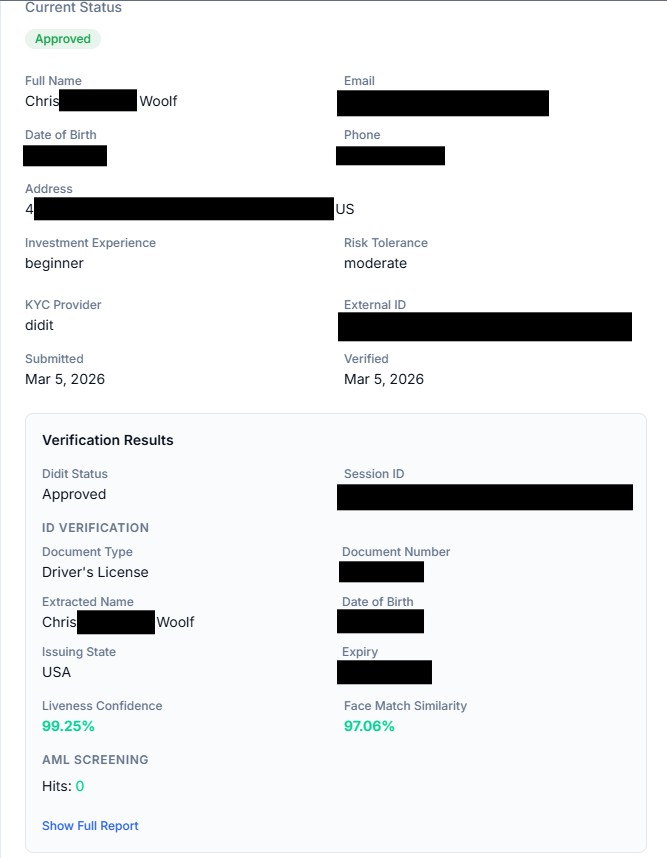
Task: Click the green Approved status badge
Action: tap(63, 39)
